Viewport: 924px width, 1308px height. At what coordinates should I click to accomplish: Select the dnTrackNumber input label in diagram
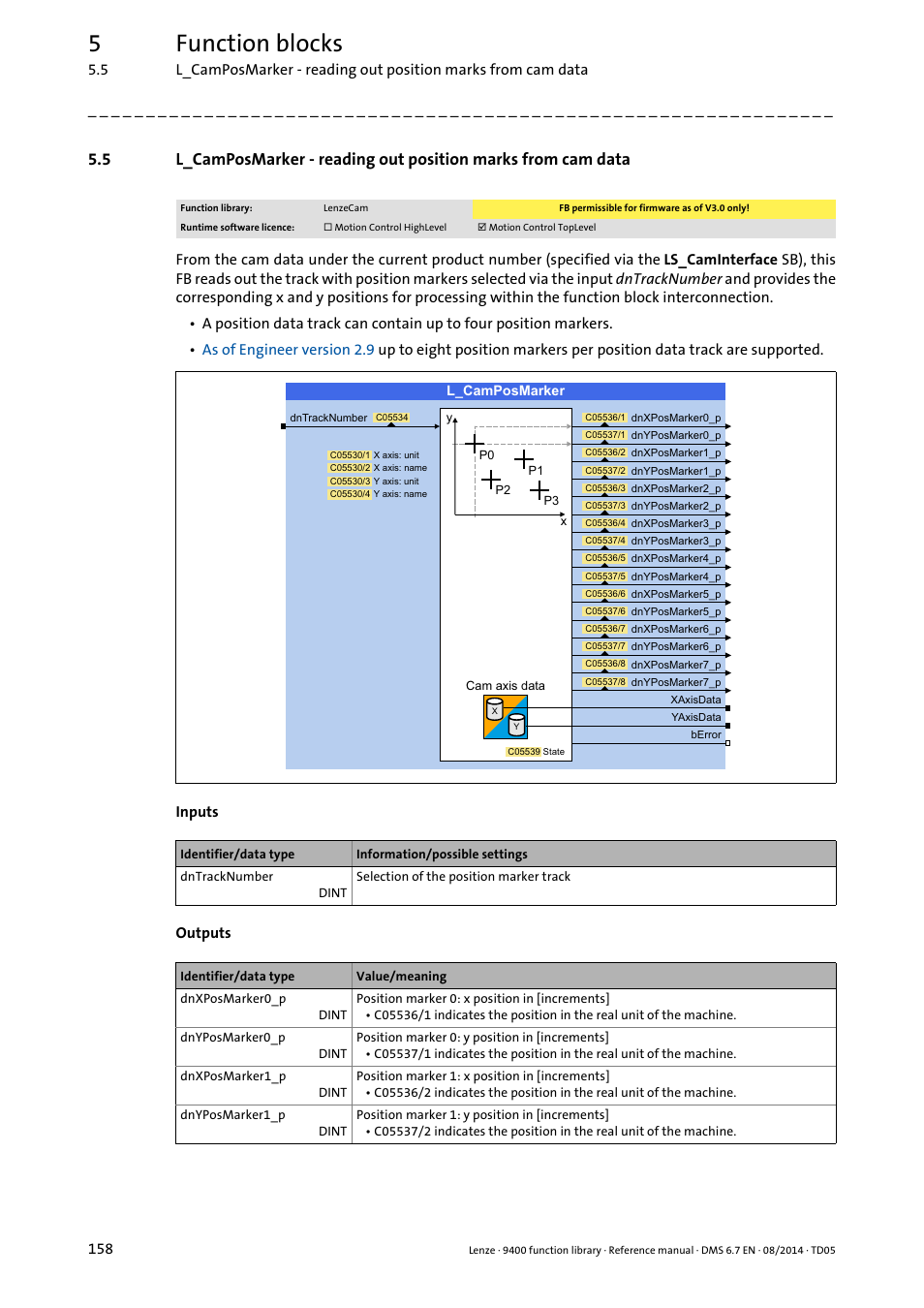click(x=328, y=419)
